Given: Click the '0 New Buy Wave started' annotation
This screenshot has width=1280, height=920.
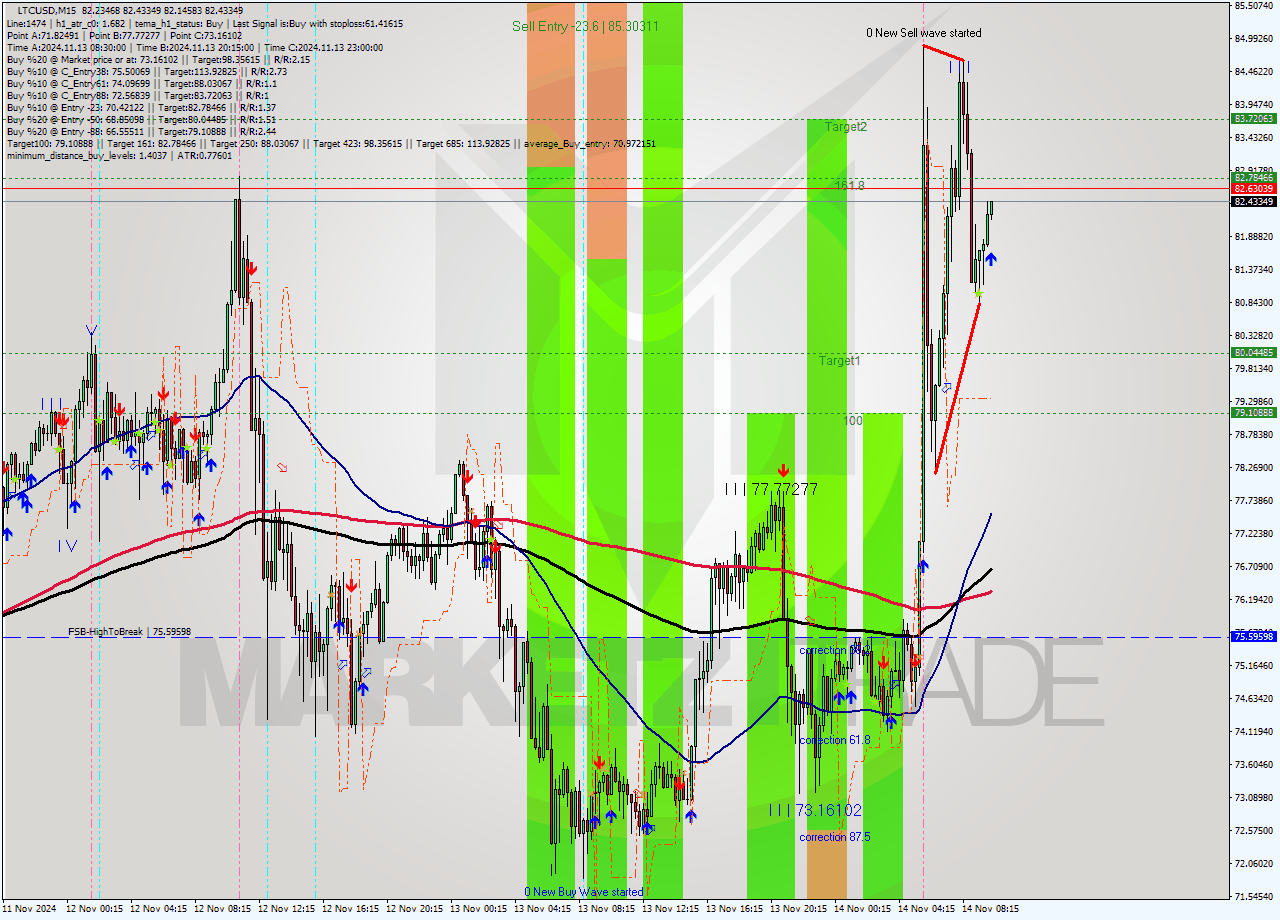Looking at the screenshot, I should click(584, 892).
